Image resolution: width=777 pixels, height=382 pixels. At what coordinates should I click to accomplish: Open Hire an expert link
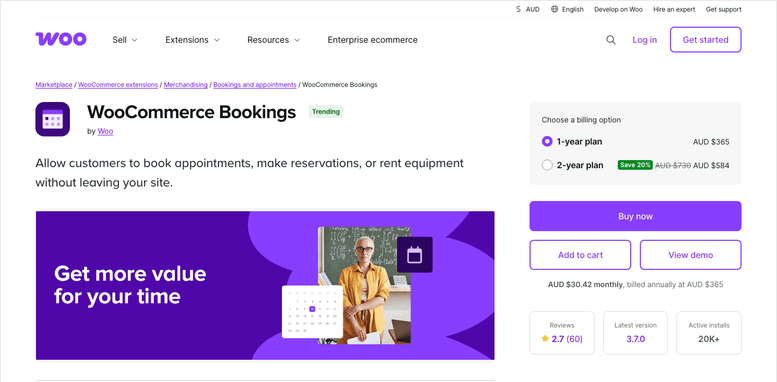674,9
